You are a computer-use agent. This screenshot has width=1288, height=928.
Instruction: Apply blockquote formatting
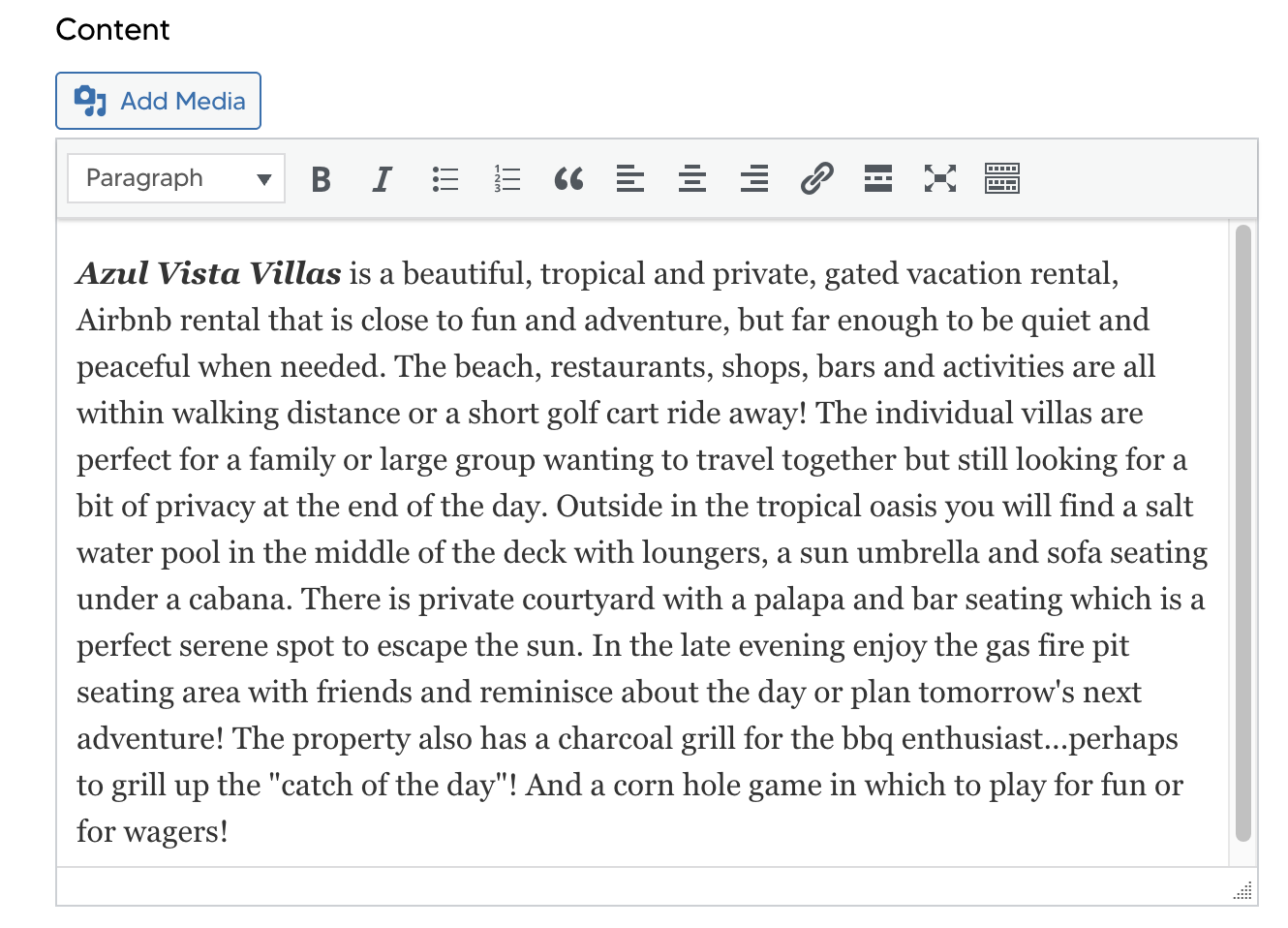tap(568, 179)
